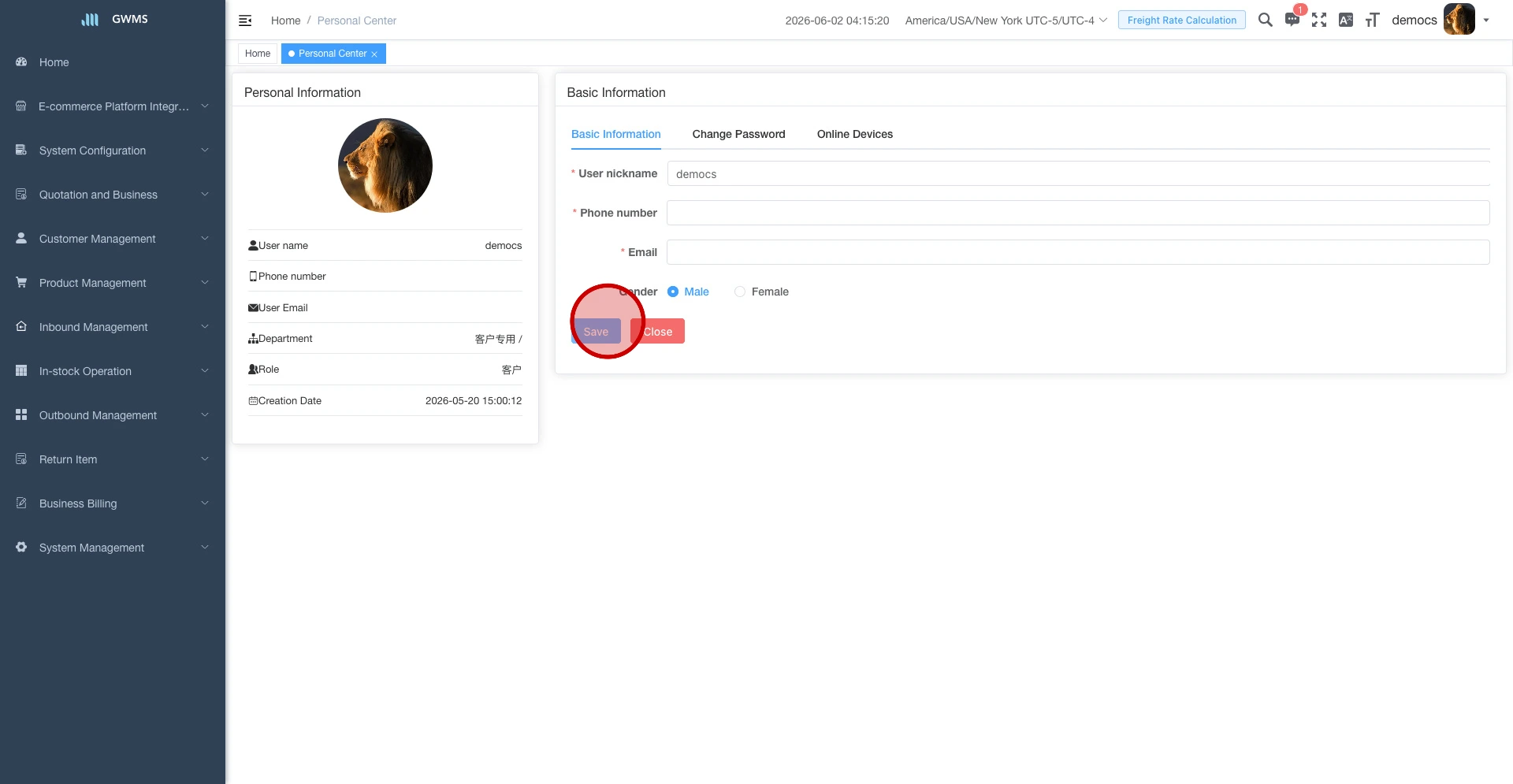Click the Return Item icon
1513x784 pixels.
(x=21, y=459)
